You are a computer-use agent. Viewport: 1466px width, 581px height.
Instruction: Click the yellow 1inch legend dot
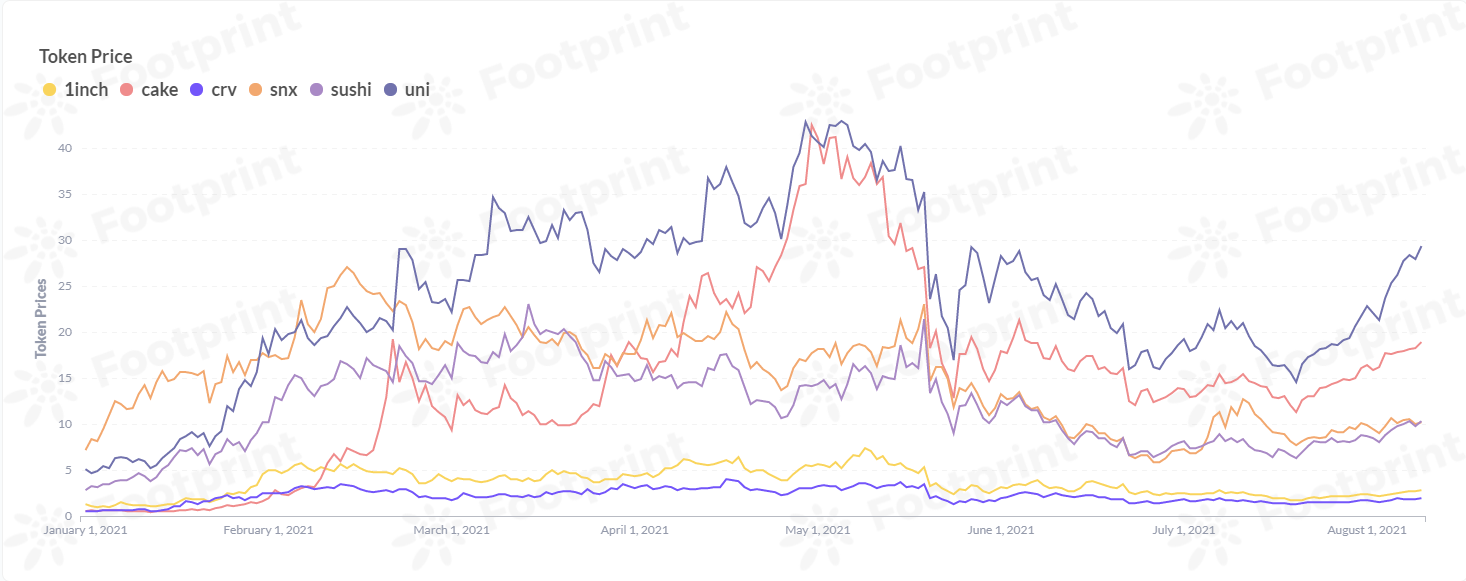pyautogui.click(x=49, y=90)
